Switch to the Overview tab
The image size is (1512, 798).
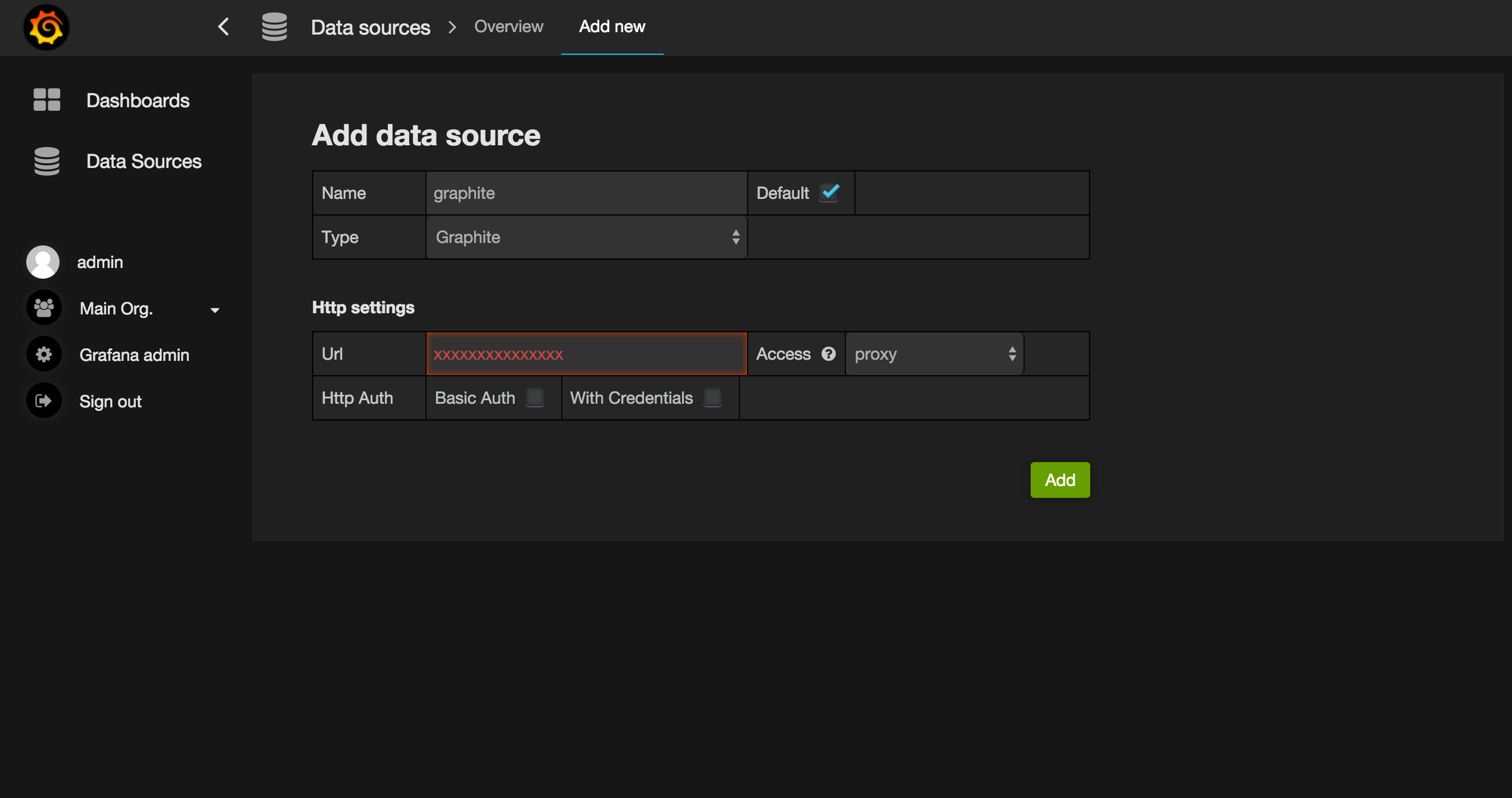509,27
